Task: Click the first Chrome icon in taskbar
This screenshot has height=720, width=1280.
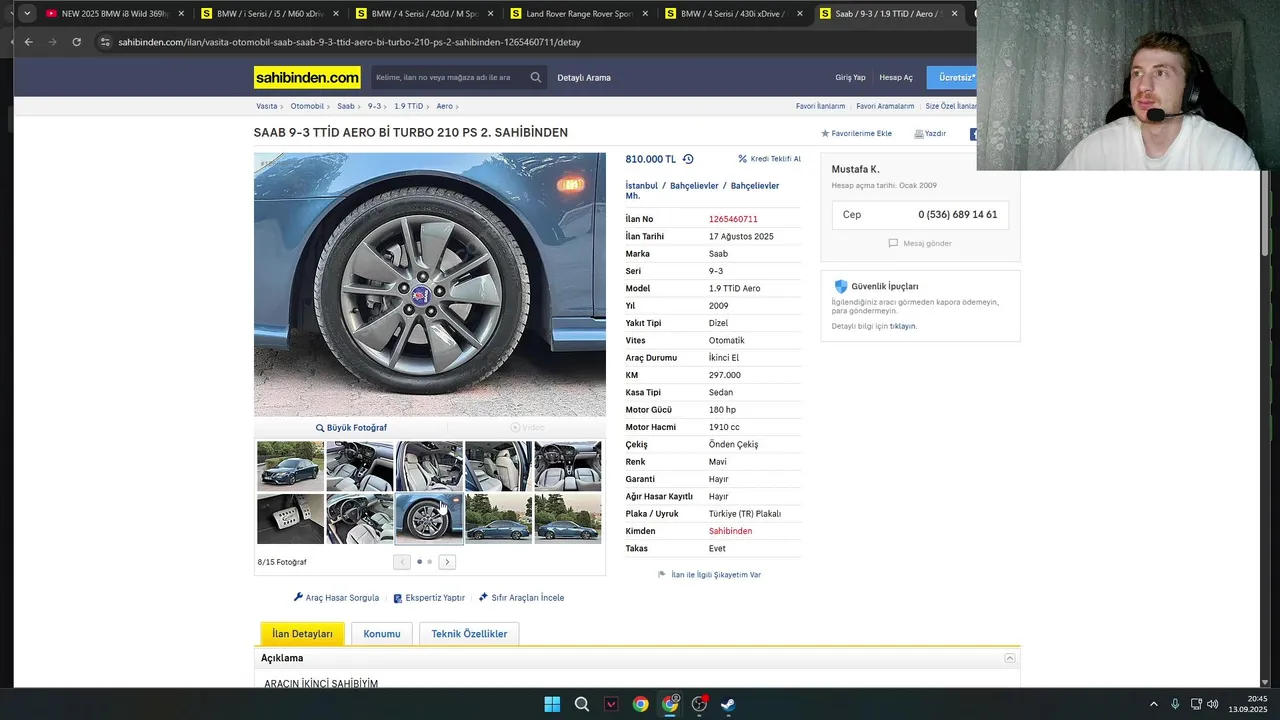Action: click(640, 704)
